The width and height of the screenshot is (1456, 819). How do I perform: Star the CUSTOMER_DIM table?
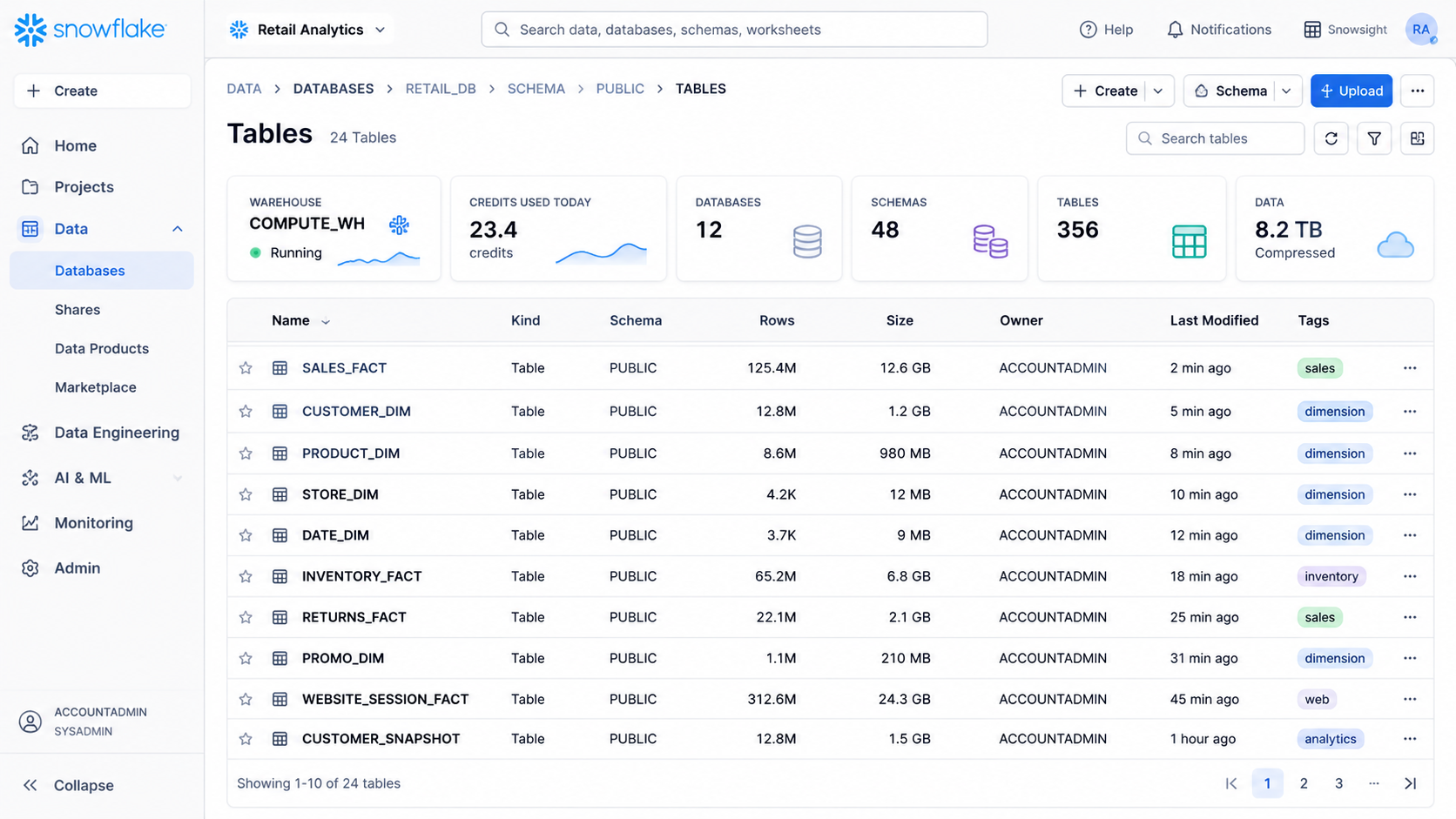tap(246, 411)
